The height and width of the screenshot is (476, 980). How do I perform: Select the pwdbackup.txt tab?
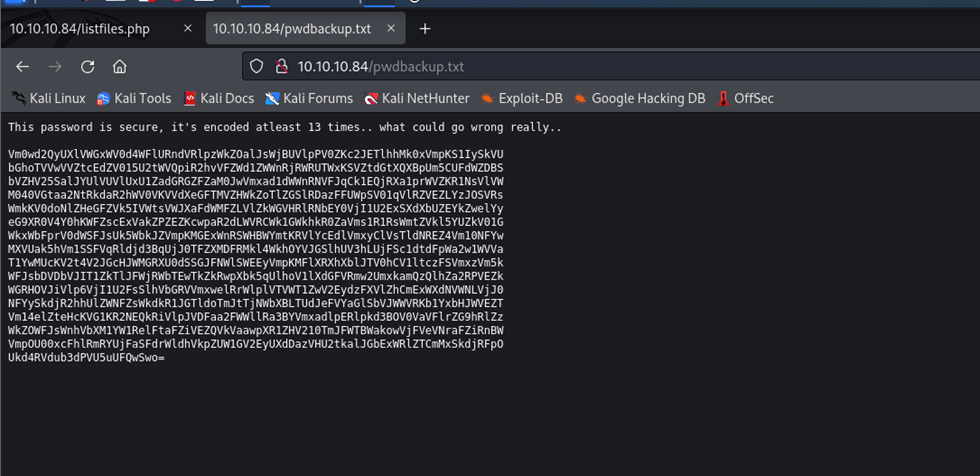(x=290, y=29)
